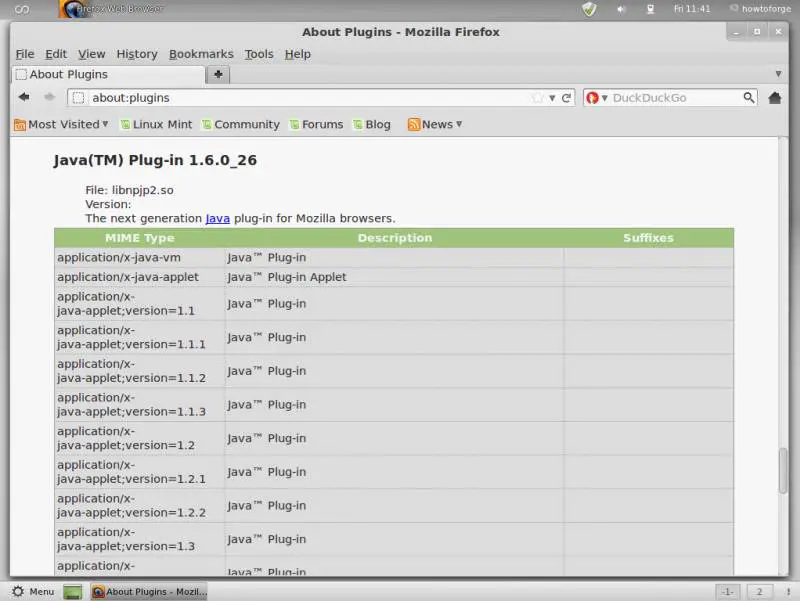Click the java-applet;version=1.1 cell

click(140, 304)
